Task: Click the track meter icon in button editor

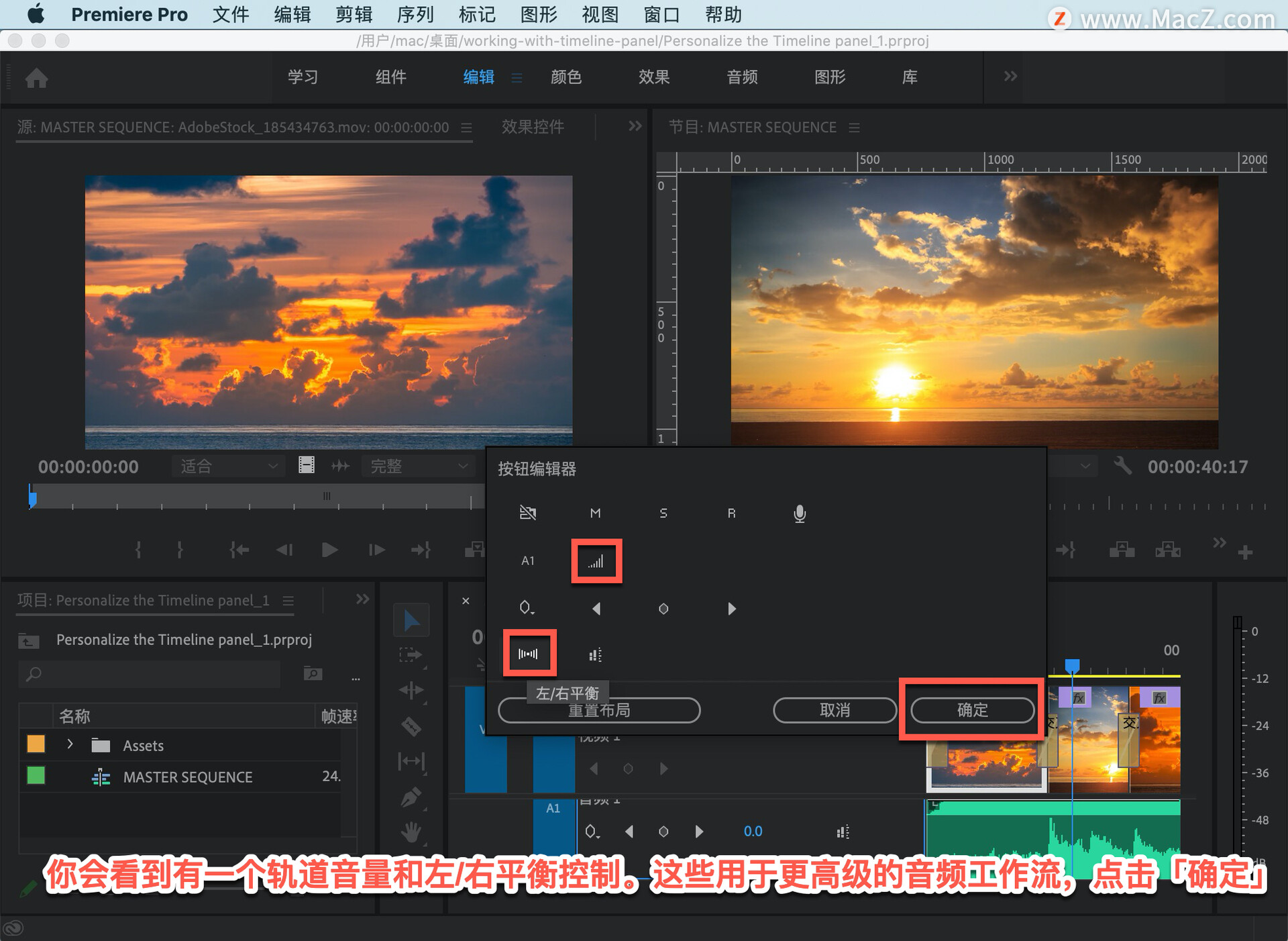Action: (595, 654)
